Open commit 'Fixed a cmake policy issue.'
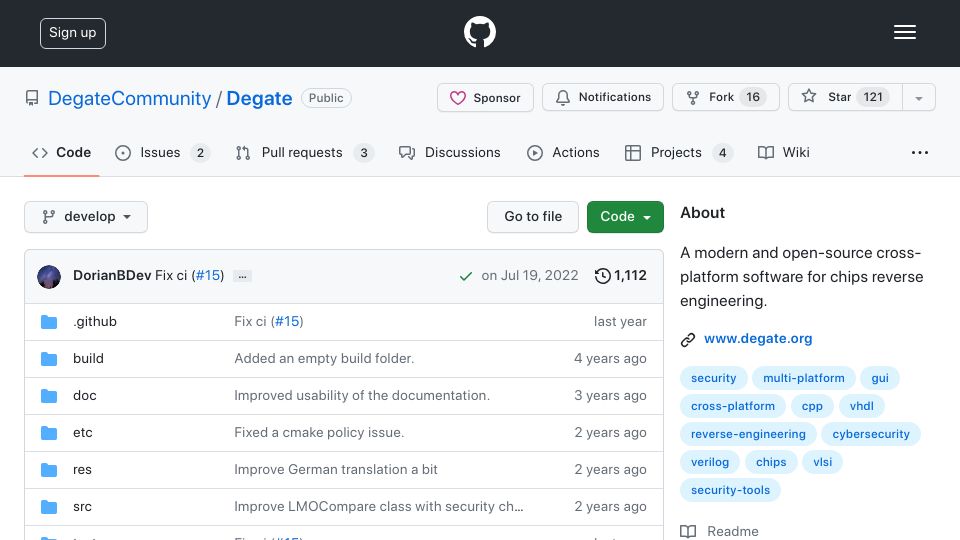 [x=319, y=432]
